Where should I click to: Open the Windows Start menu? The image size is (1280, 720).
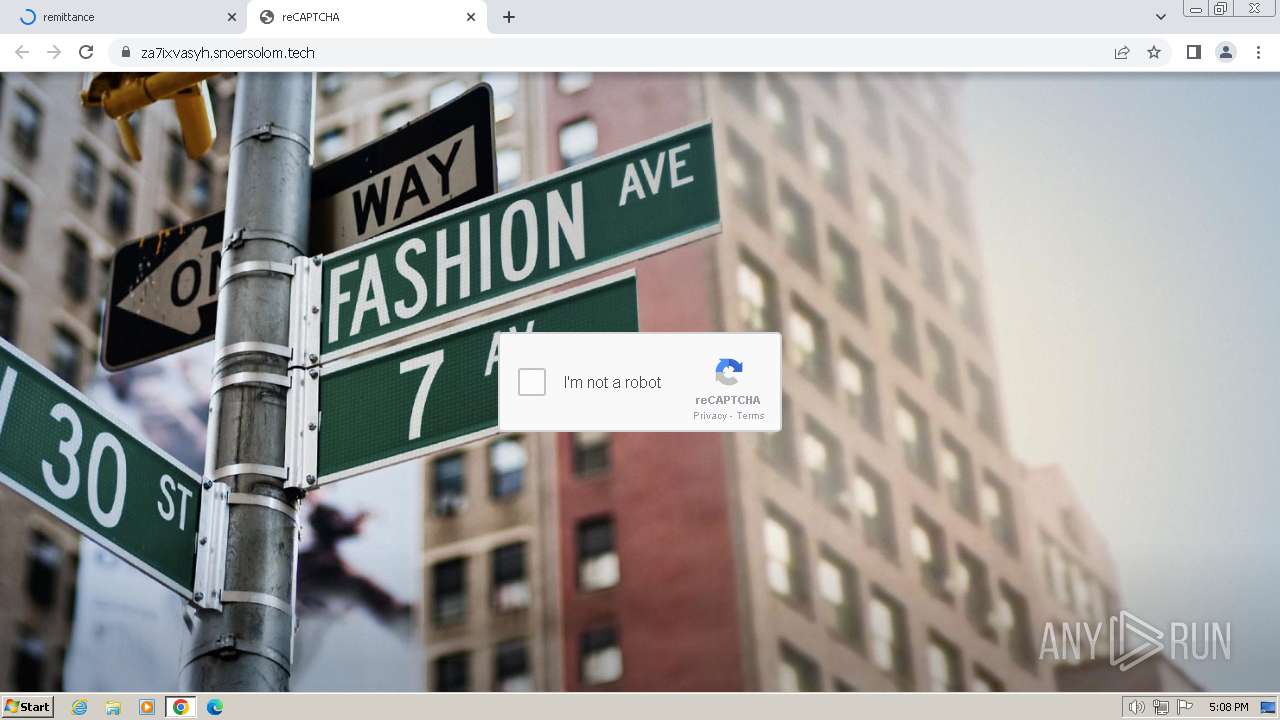click(28, 706)
